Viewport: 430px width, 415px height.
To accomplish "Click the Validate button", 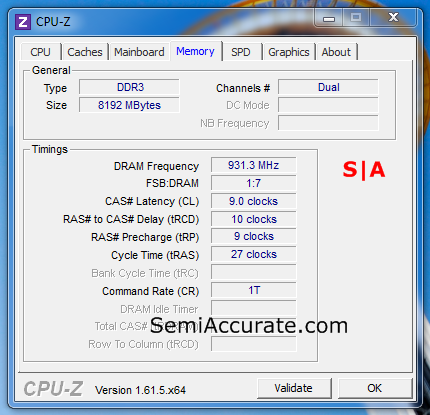I will [294, 388].
